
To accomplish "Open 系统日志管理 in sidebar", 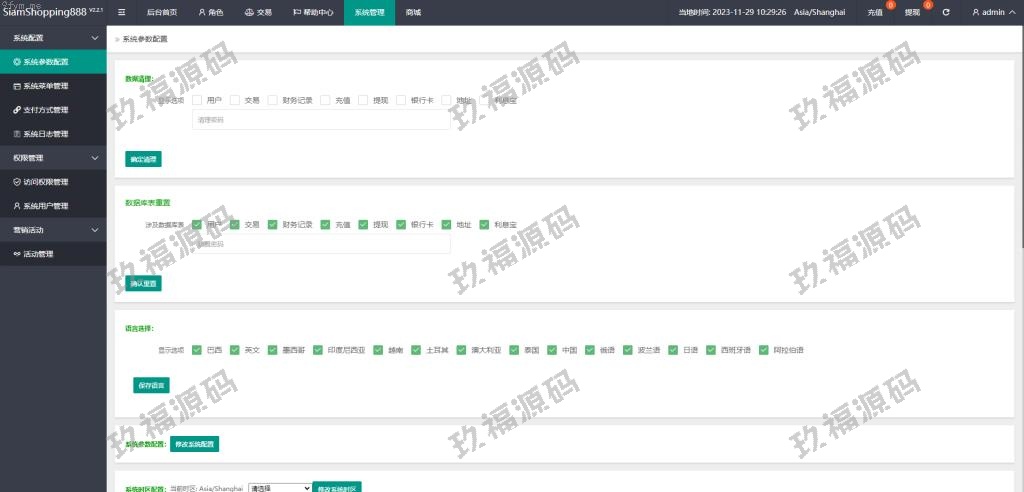I will 45,134.
